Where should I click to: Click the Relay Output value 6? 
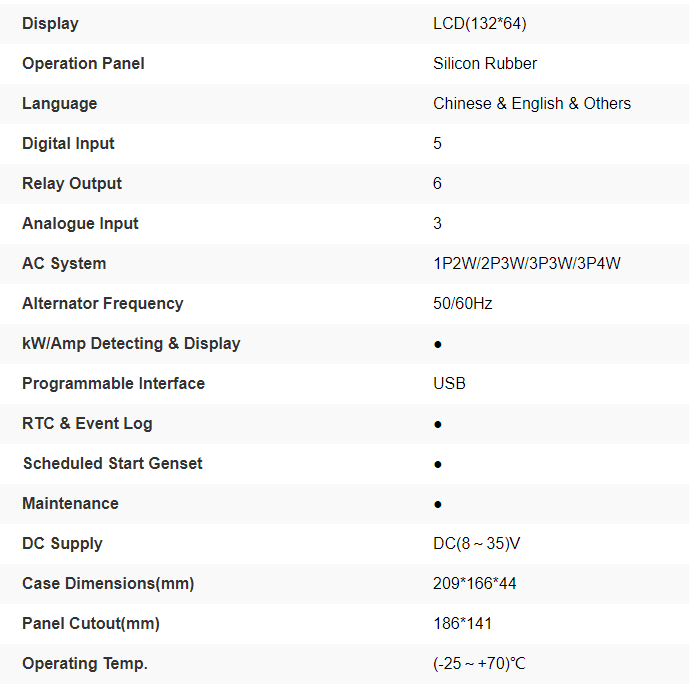[438, 183]
